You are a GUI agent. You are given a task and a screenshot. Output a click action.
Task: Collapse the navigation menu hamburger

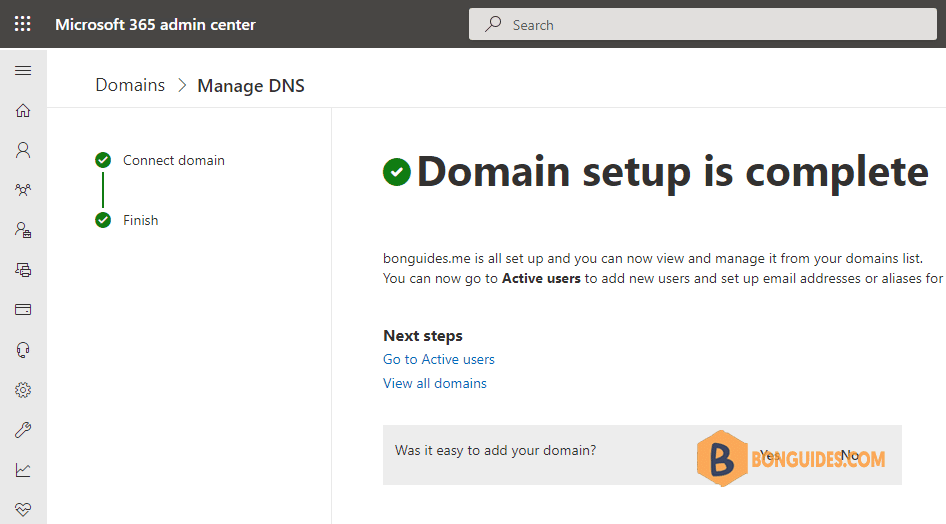pyautogui.click(x=23, y=71)
